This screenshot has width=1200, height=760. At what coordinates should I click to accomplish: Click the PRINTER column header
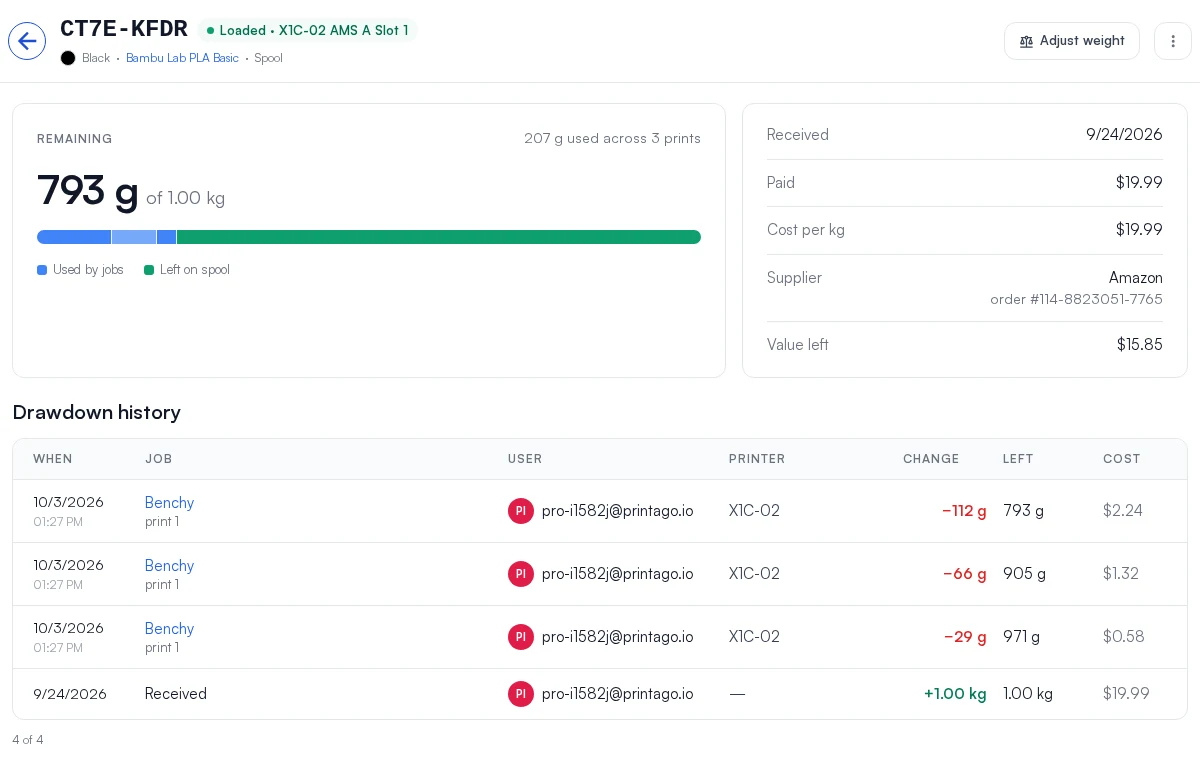point(757,459)
